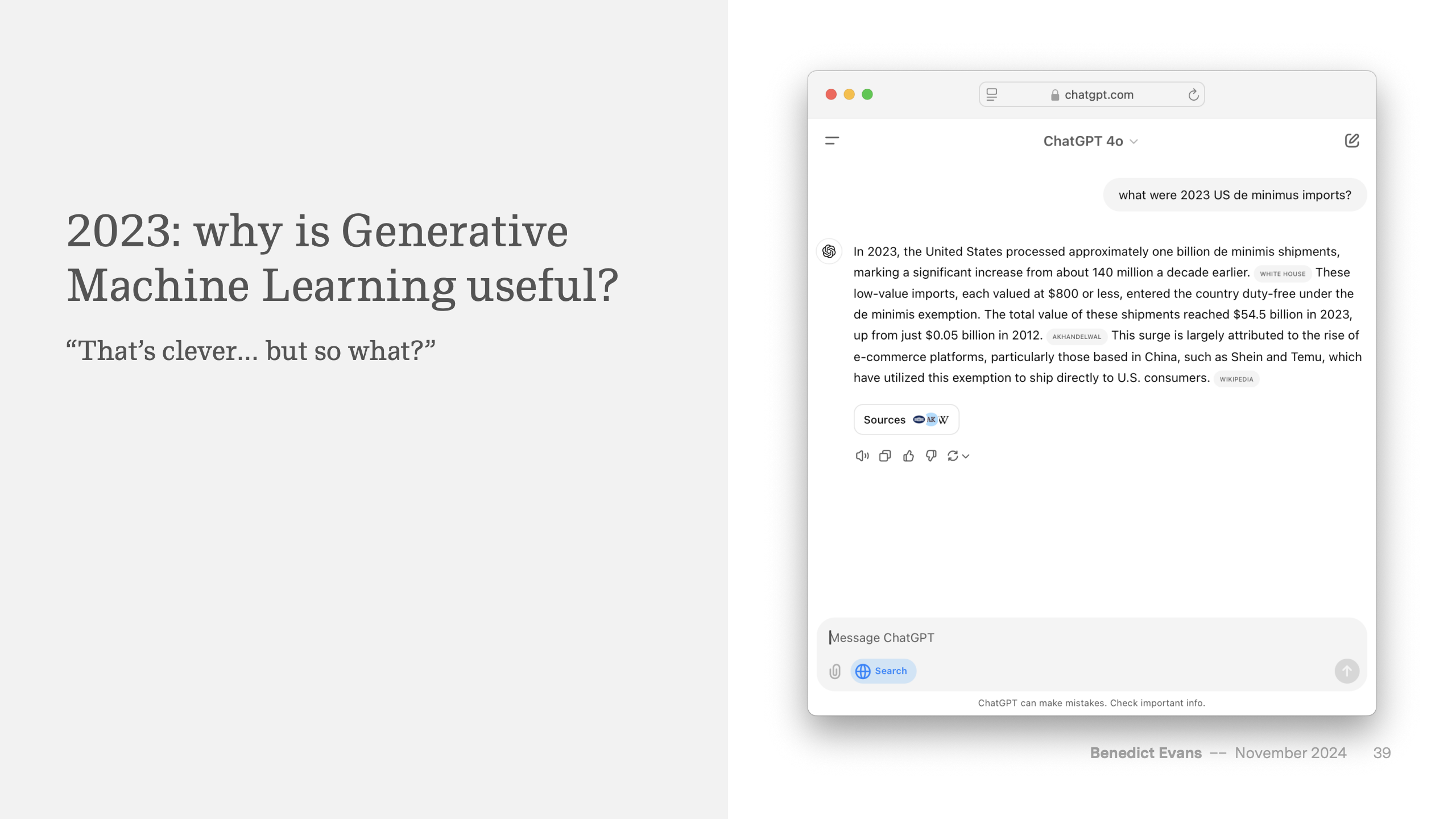Open the sidebar menu icon
Viewport: 1456px width, 819px height.
point(832,140)
